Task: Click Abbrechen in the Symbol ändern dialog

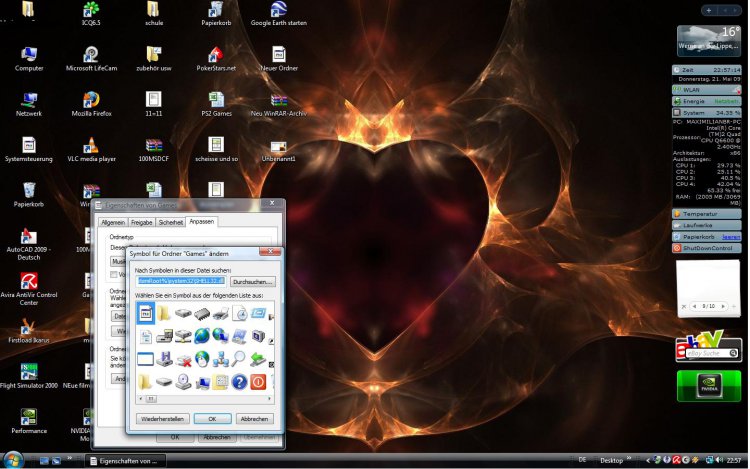Action: [254, 419]
